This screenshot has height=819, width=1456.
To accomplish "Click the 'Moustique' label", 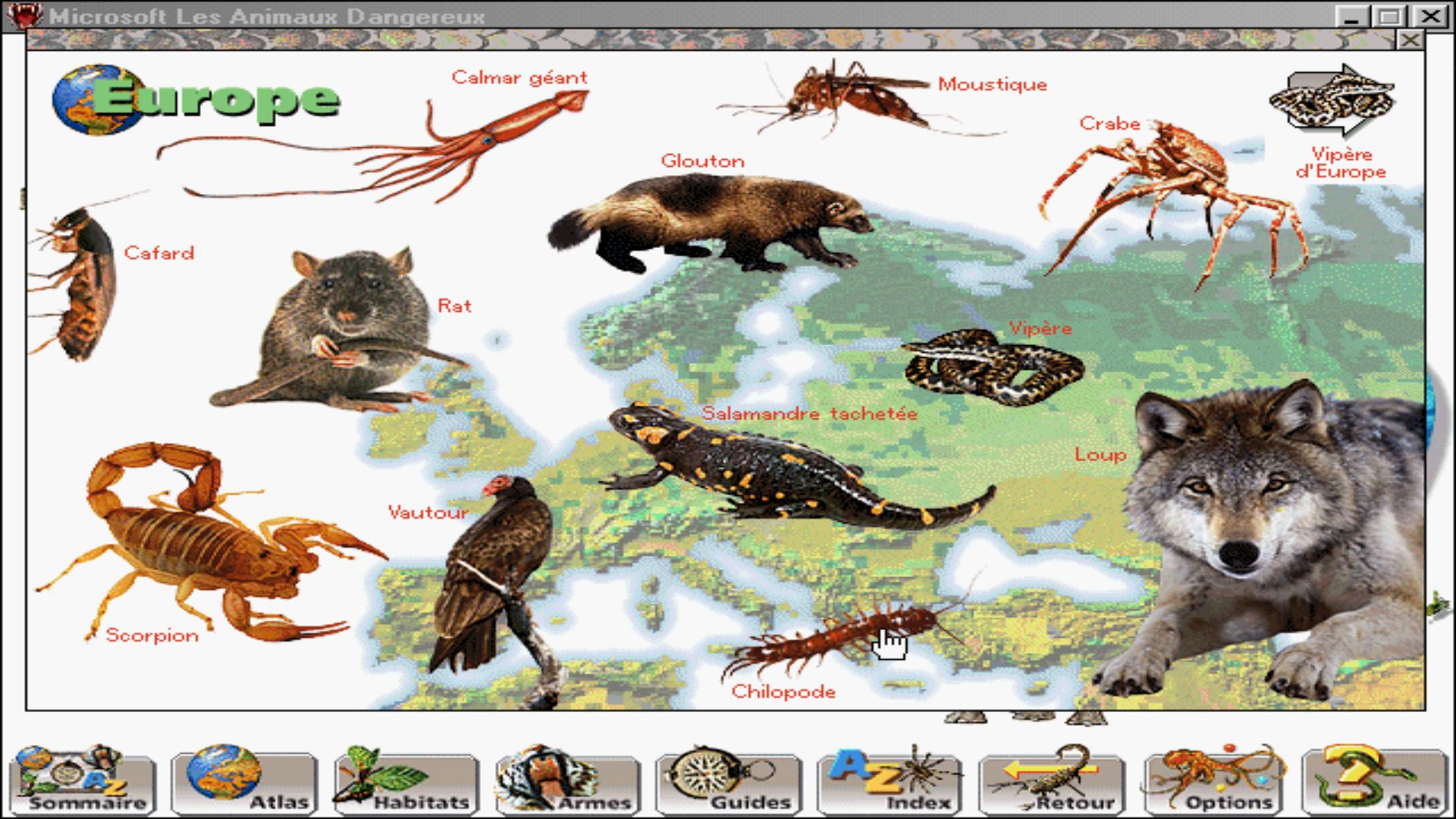I will click(993, 84).
